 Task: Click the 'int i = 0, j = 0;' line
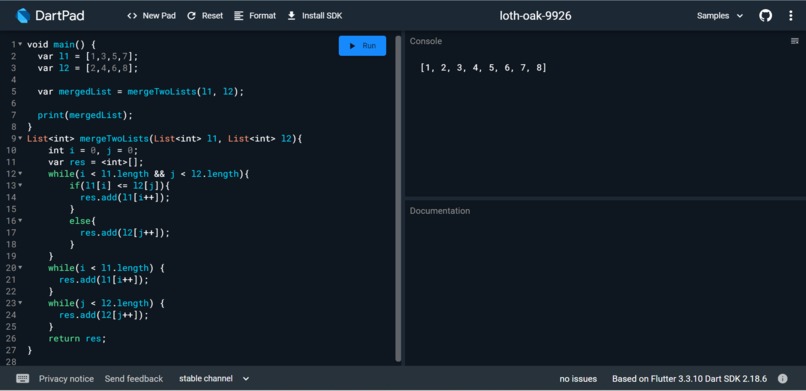pyautogui.click(x=93, y=151)
